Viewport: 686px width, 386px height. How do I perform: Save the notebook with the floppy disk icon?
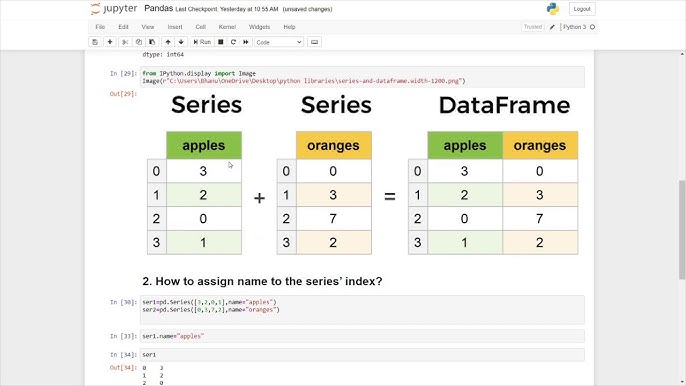point(95,42)
